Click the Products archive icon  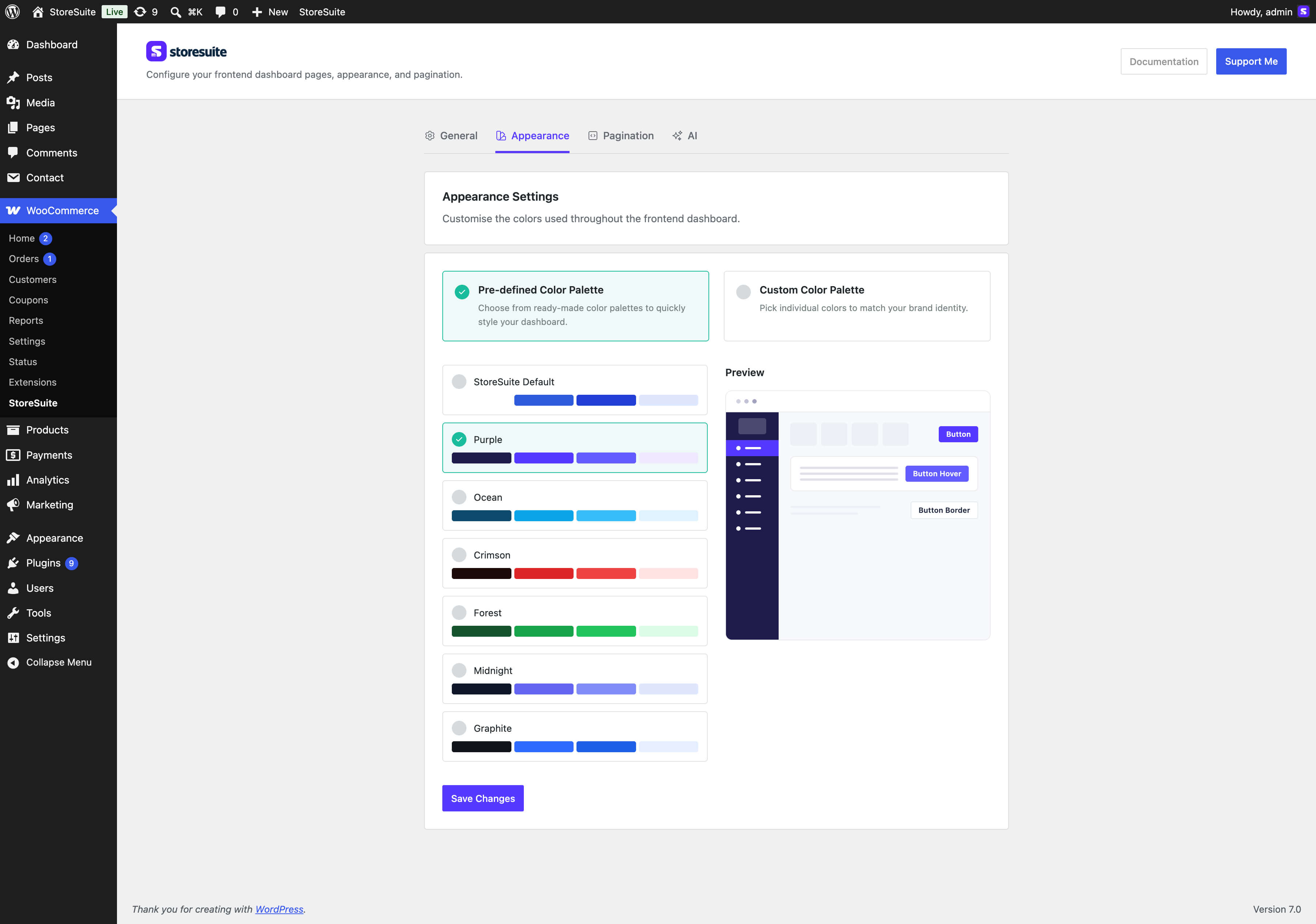pos(13,430)
